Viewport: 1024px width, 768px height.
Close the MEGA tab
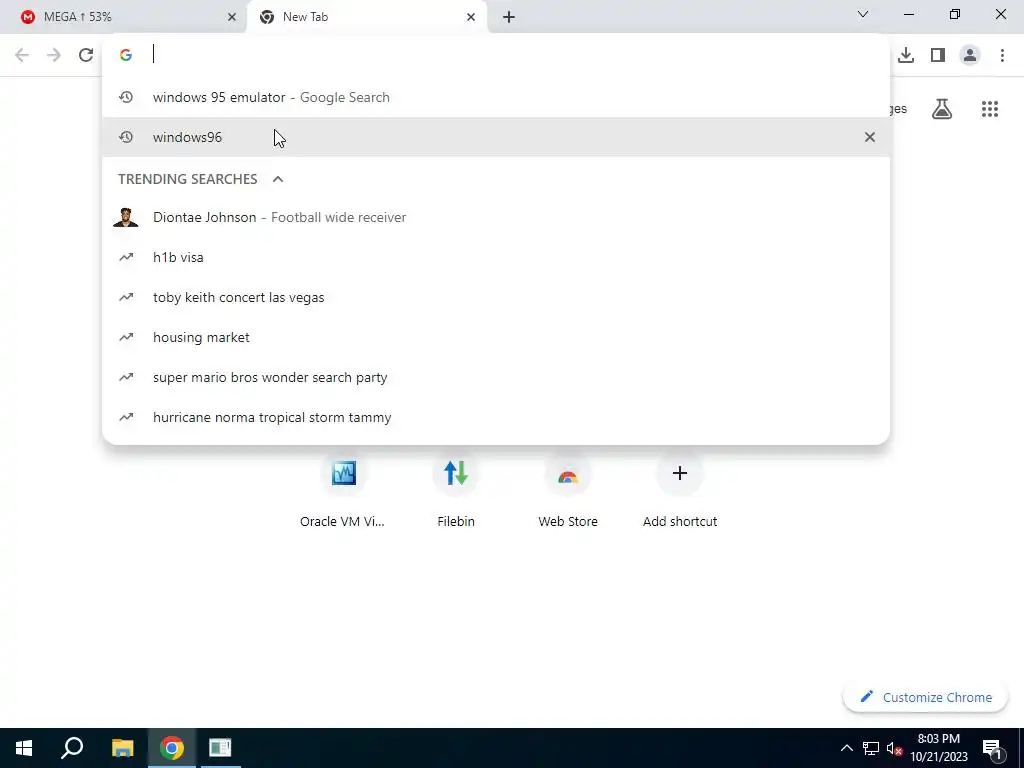(231, 17)
